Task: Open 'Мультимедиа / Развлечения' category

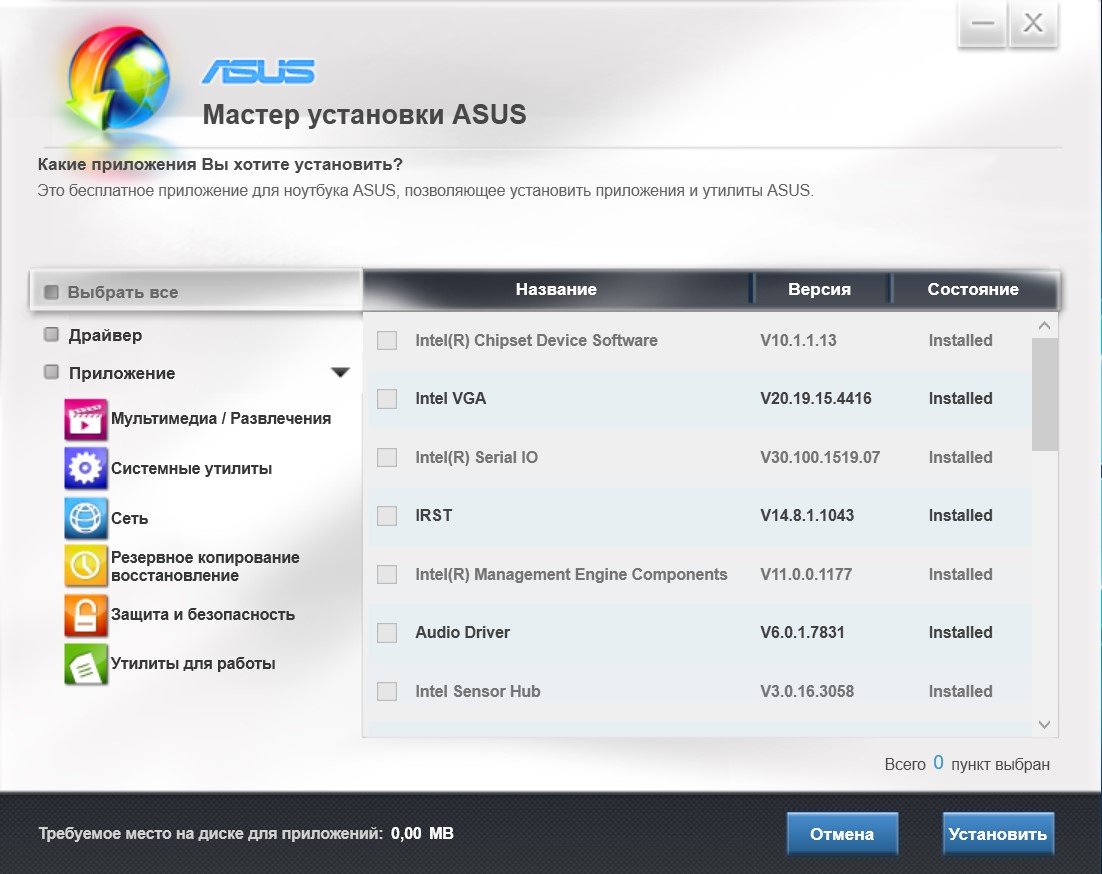Action: (x=221, y=419)
